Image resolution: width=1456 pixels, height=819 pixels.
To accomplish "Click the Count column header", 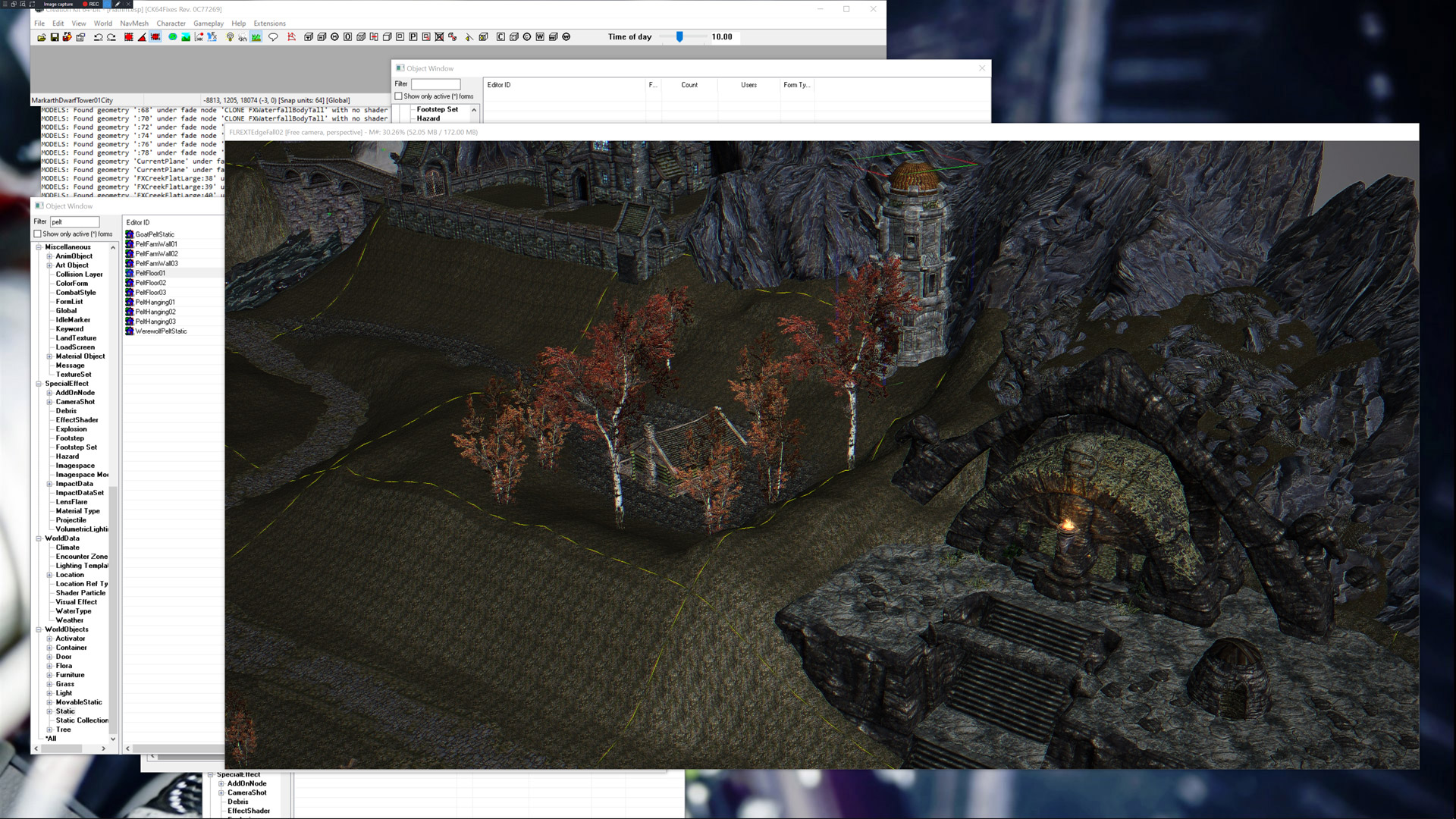I will (689, 85).
